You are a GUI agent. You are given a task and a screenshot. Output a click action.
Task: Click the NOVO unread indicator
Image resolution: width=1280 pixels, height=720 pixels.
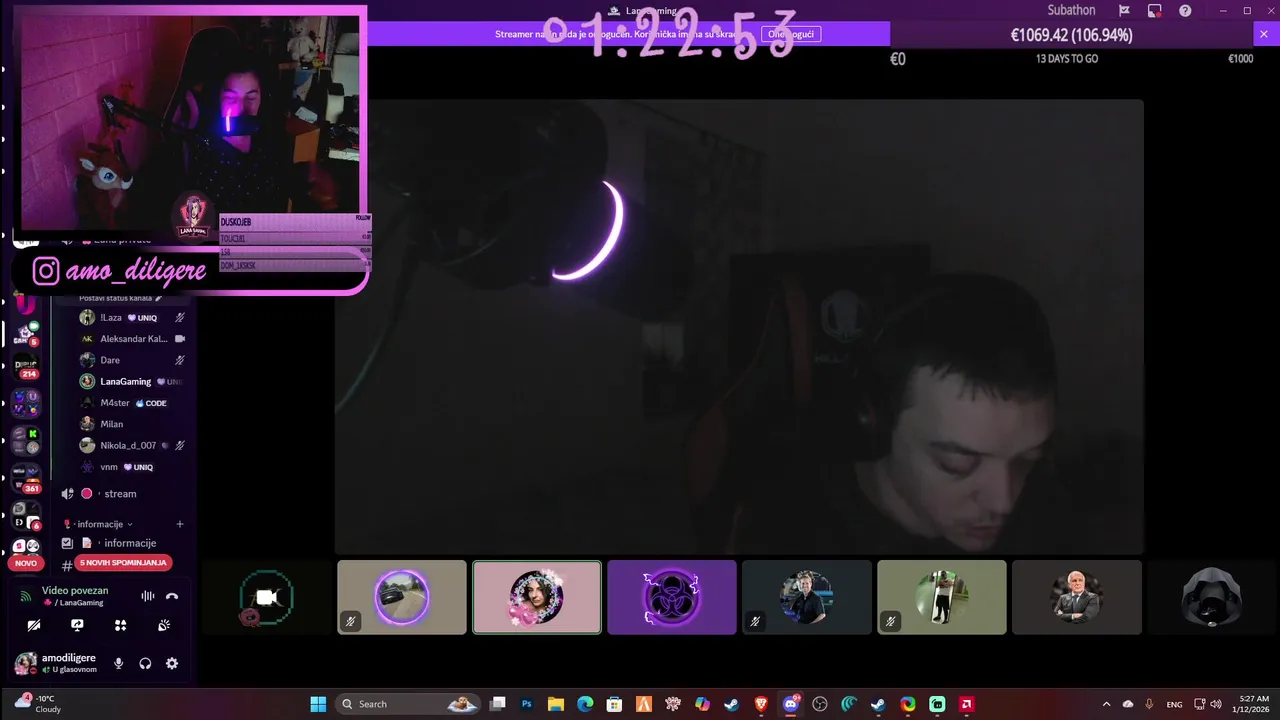[x=26, y=563]
